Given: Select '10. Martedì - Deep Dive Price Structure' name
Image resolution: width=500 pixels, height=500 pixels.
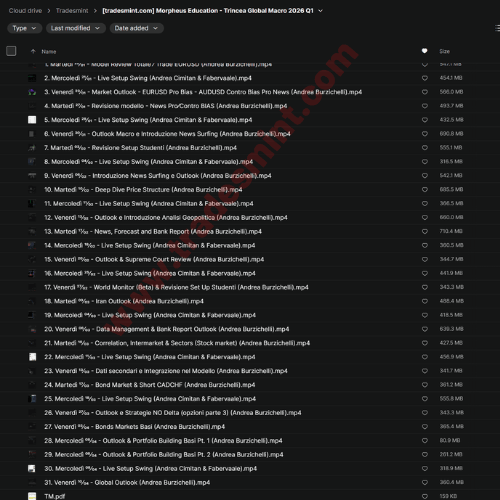Looking at the screenshot, I should click(x=143, y=190).
